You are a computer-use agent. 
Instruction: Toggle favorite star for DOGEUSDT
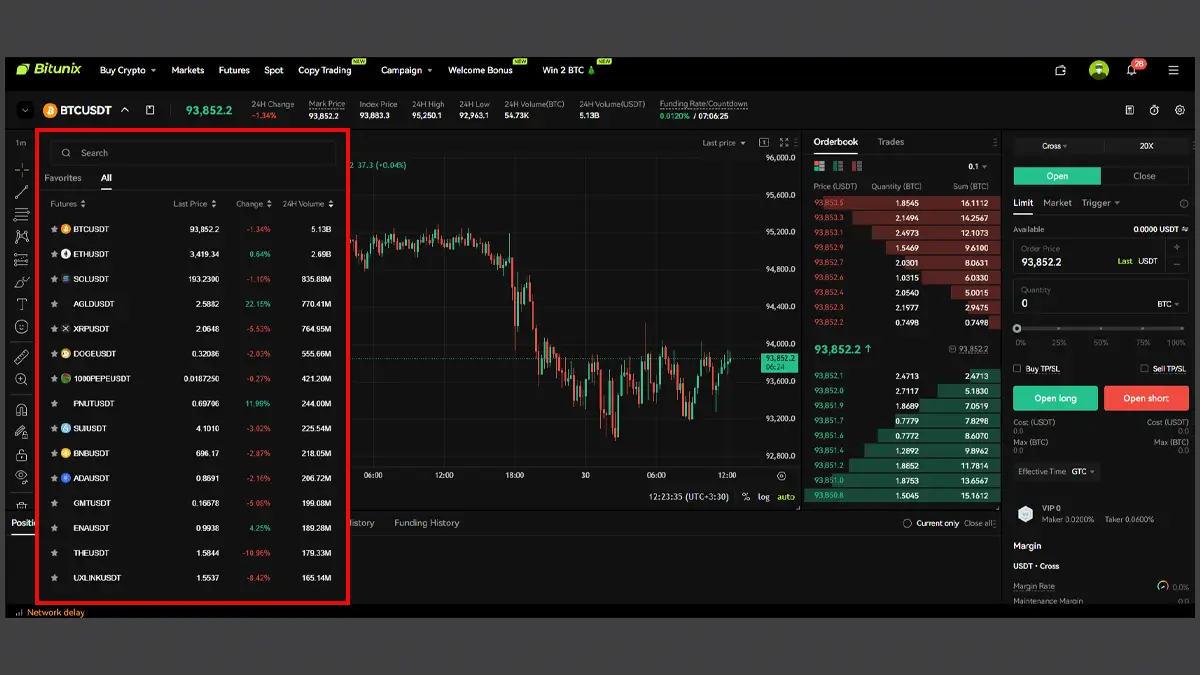[54, 354]
